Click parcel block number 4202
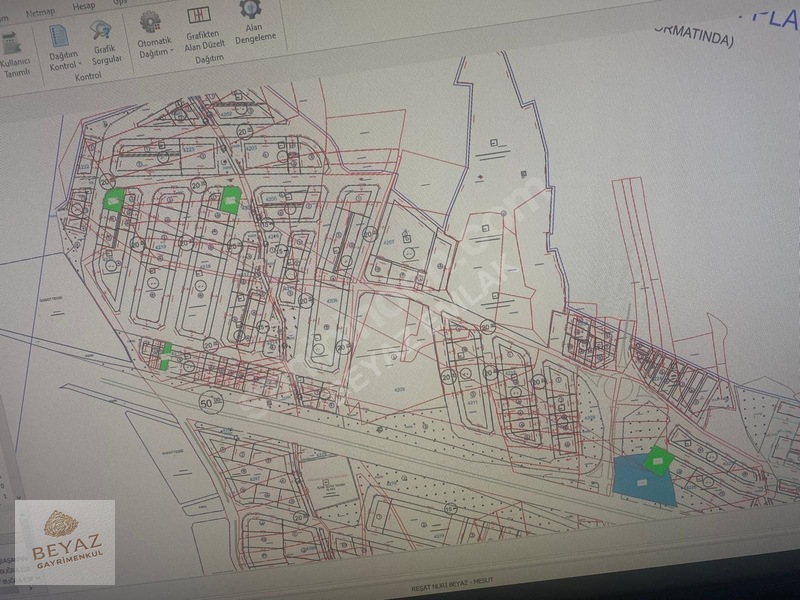800x600 pixels. pyautogui.click(x=226, y=114)
